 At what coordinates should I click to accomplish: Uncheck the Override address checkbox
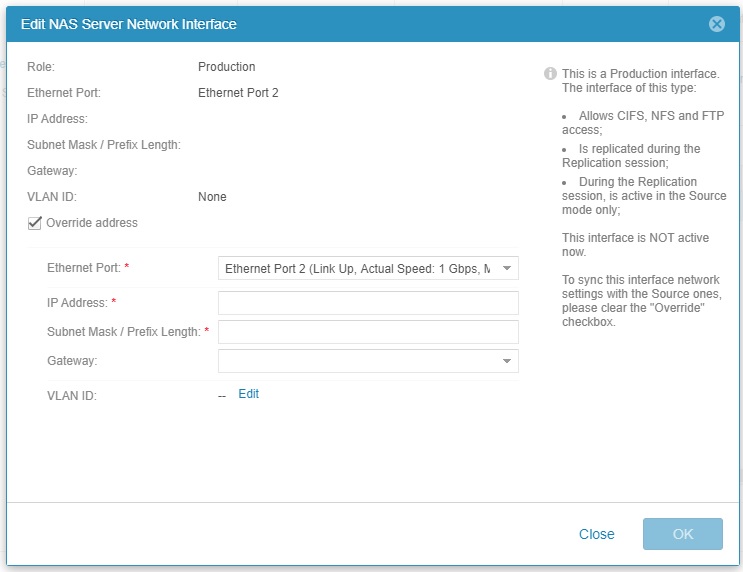(35, 223)
